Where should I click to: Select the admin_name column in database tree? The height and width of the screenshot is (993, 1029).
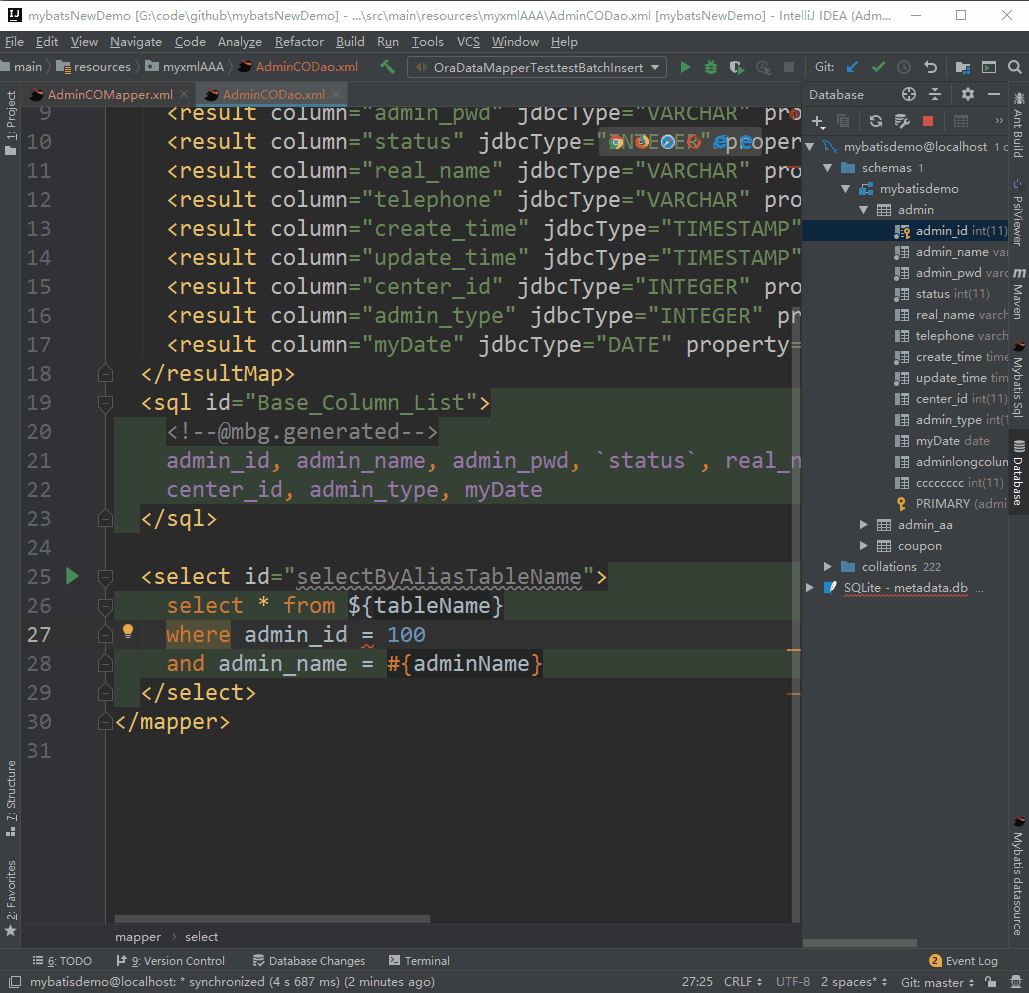[x=950, y=252]
